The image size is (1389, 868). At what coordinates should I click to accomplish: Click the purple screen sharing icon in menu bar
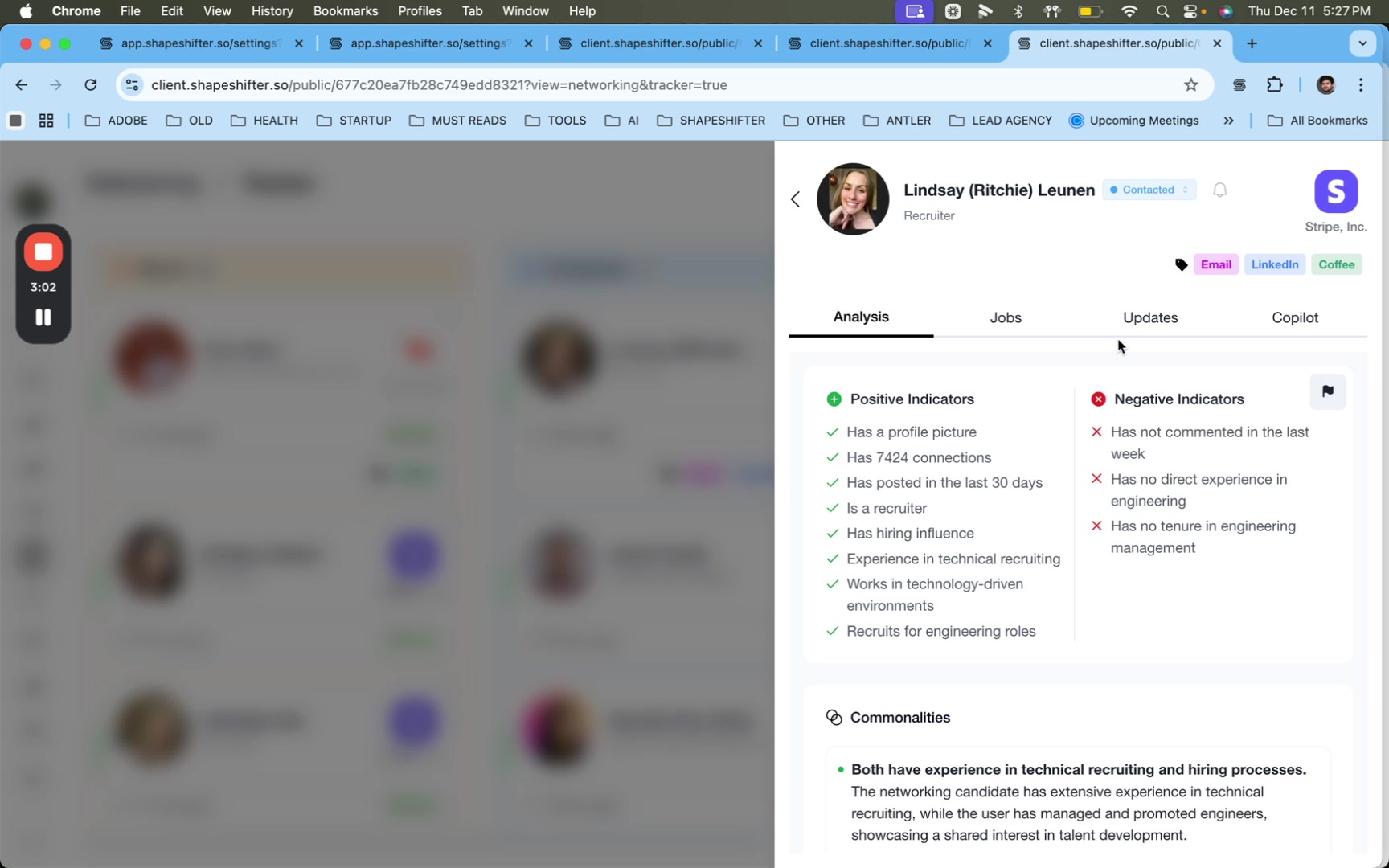coord(914,11)
